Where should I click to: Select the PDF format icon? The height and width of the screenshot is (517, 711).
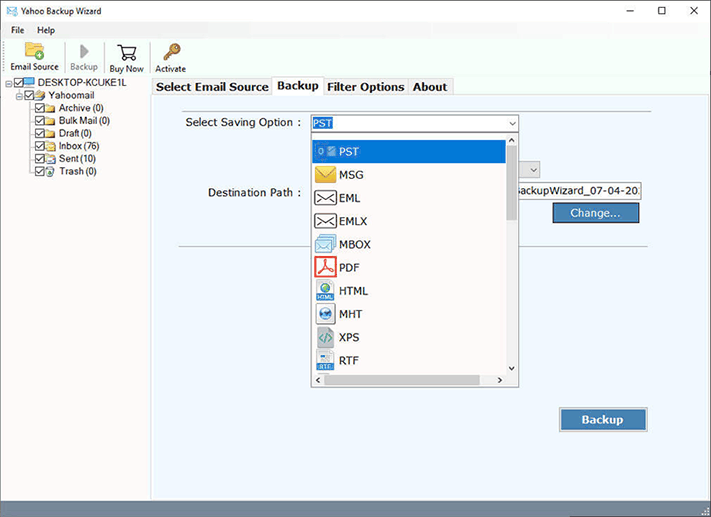click(325, 268)
